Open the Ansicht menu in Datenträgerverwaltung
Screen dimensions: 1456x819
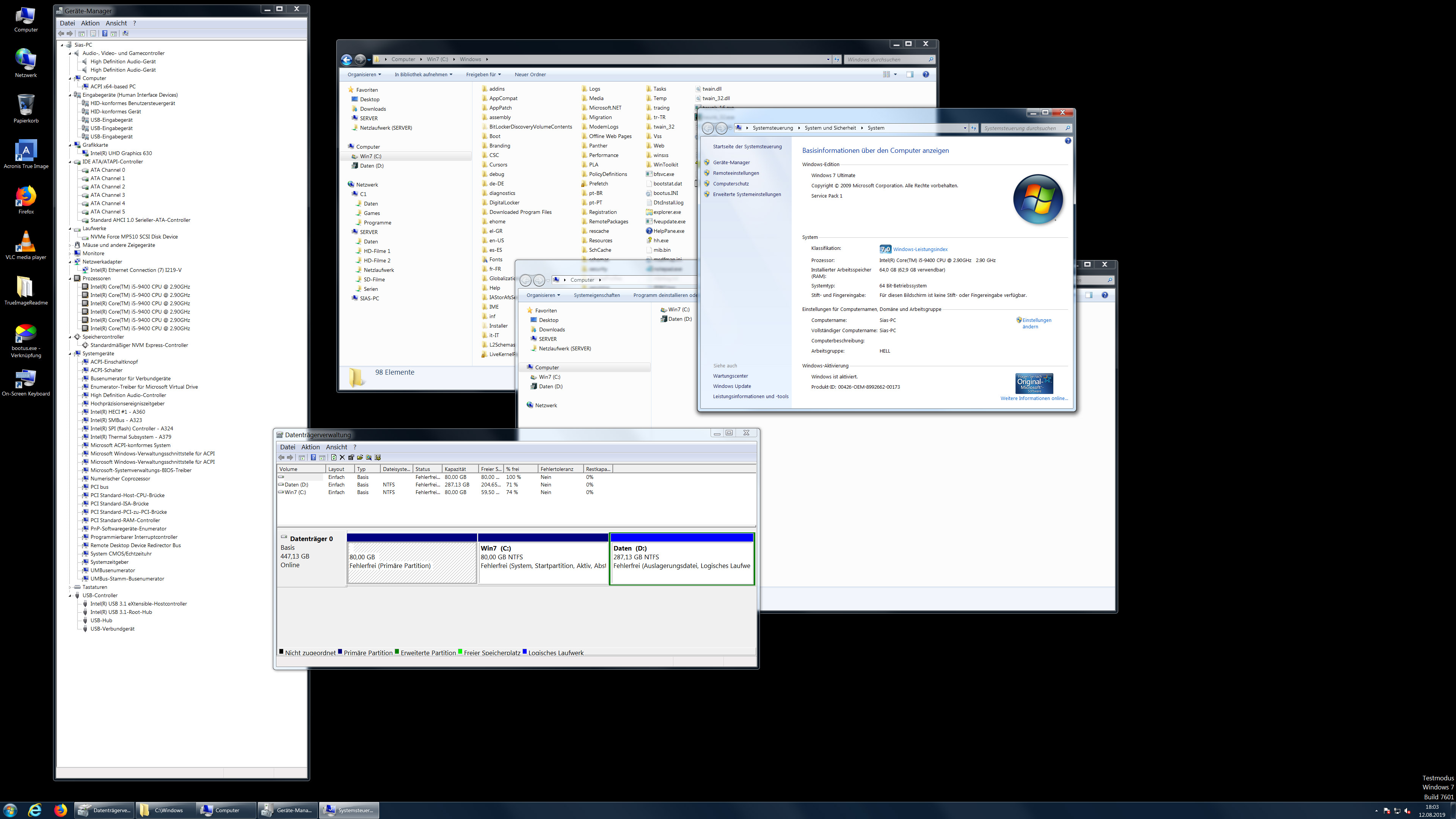click(336, 447)
